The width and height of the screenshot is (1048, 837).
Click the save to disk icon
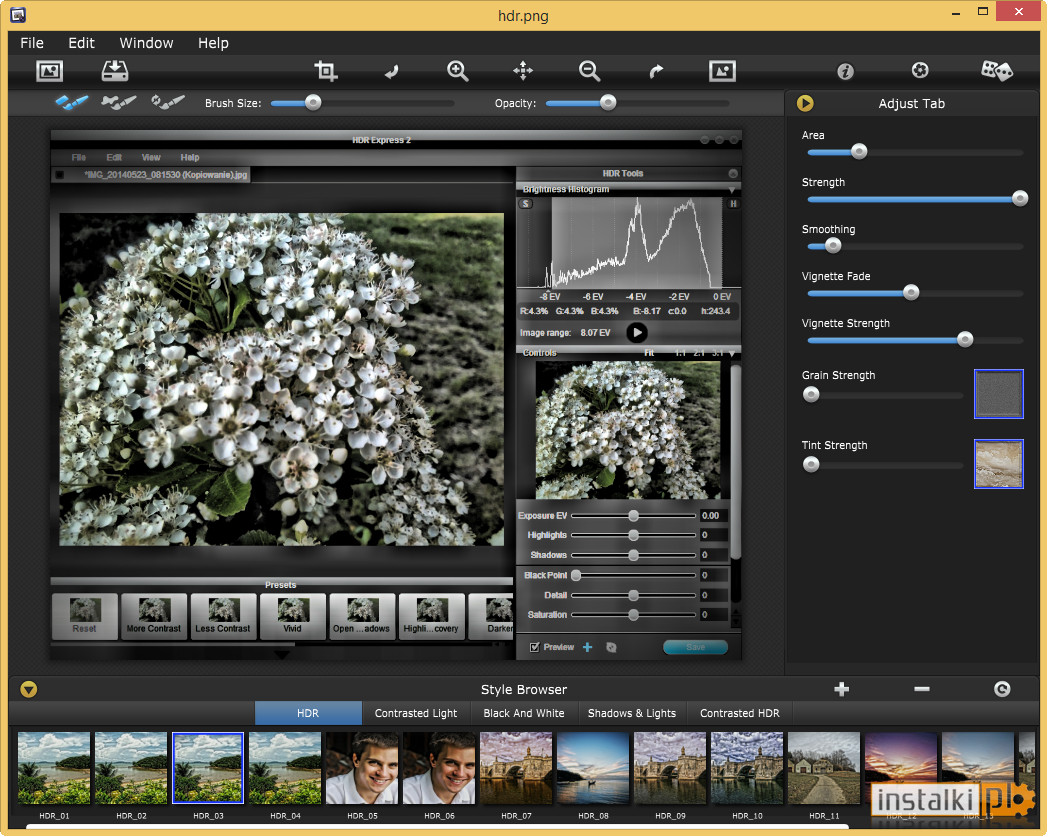[x=115, y=71]
